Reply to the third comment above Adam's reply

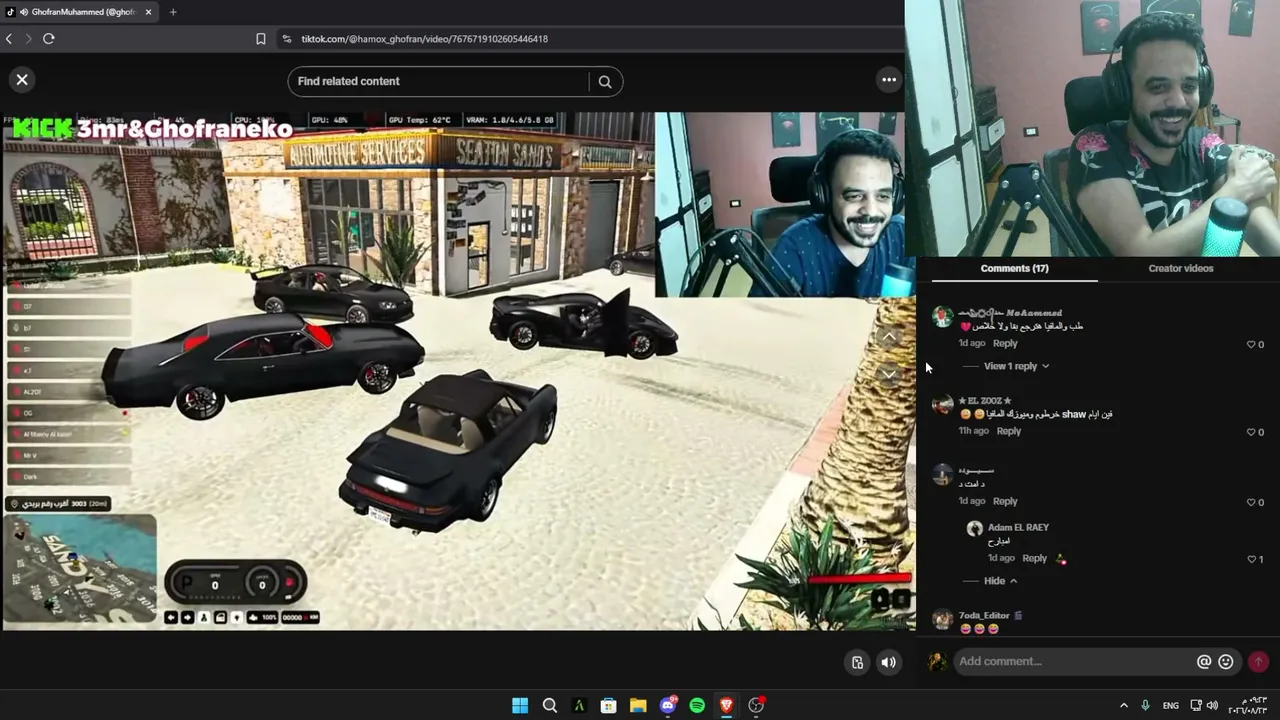[1005, 501]
